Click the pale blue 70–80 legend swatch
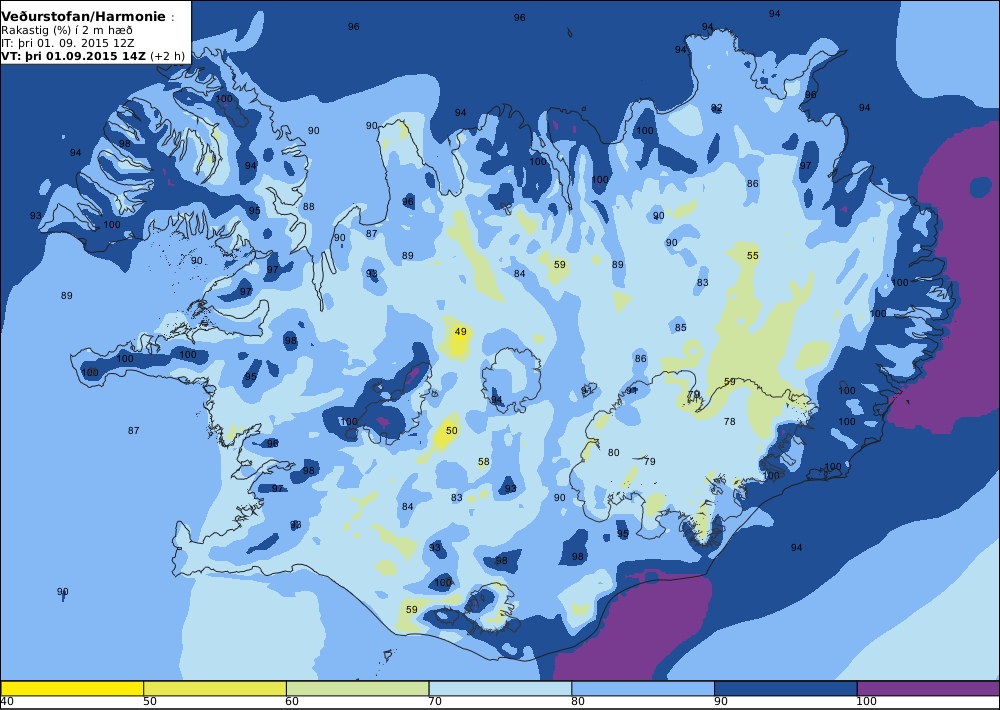The height and width of the screenshot is (710, 1000). tap(500, 688)
